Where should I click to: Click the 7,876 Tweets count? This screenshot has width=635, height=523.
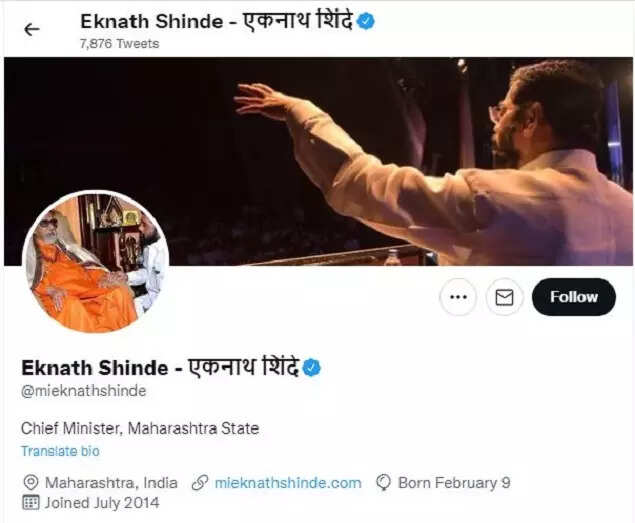tap(119, 43)
